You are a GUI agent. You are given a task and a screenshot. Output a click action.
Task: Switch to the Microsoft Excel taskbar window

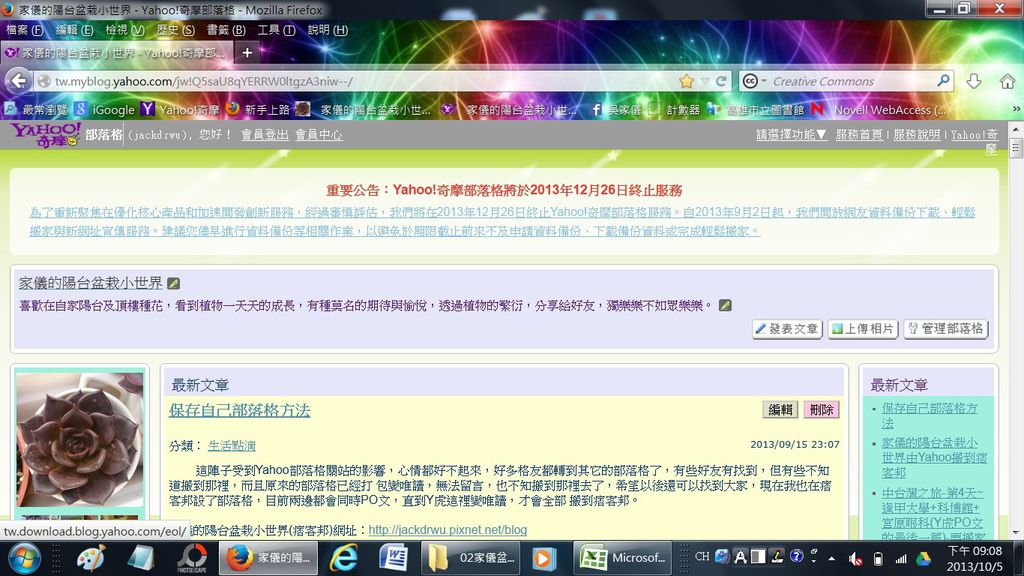point(622,558)
